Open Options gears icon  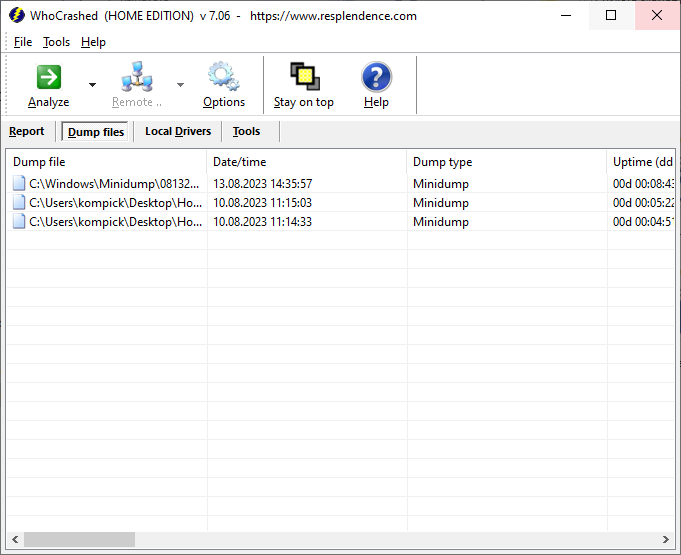point(224,76)
